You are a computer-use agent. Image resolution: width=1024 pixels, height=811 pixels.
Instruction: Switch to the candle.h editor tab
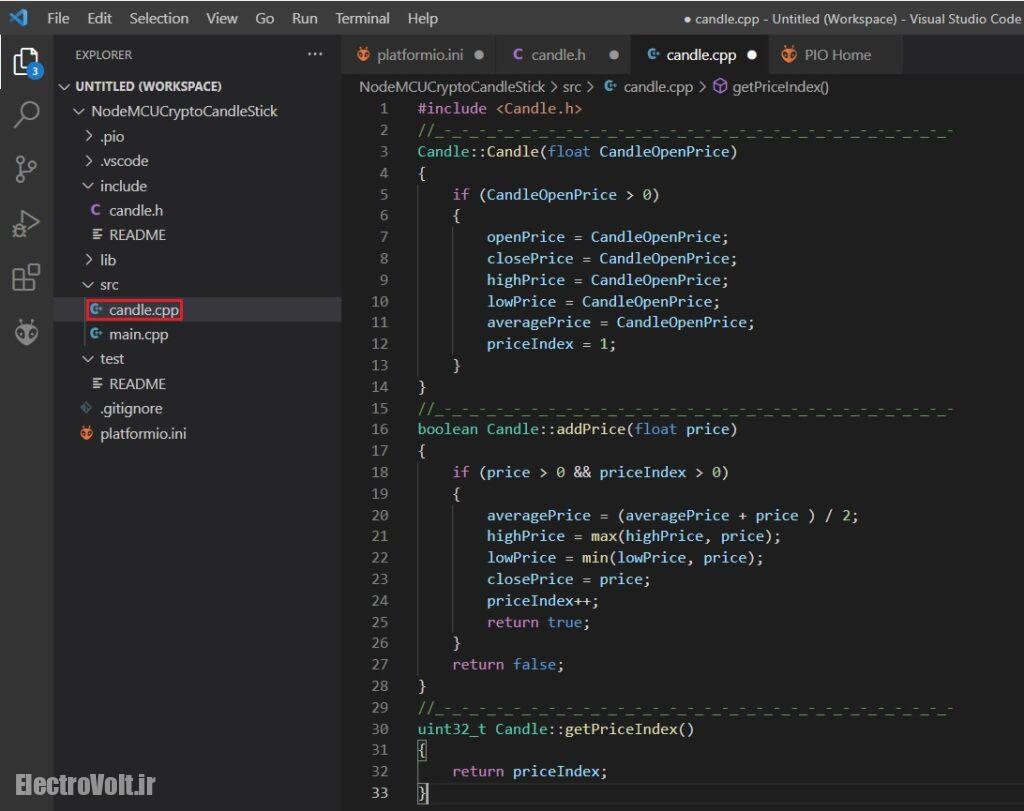558,55
